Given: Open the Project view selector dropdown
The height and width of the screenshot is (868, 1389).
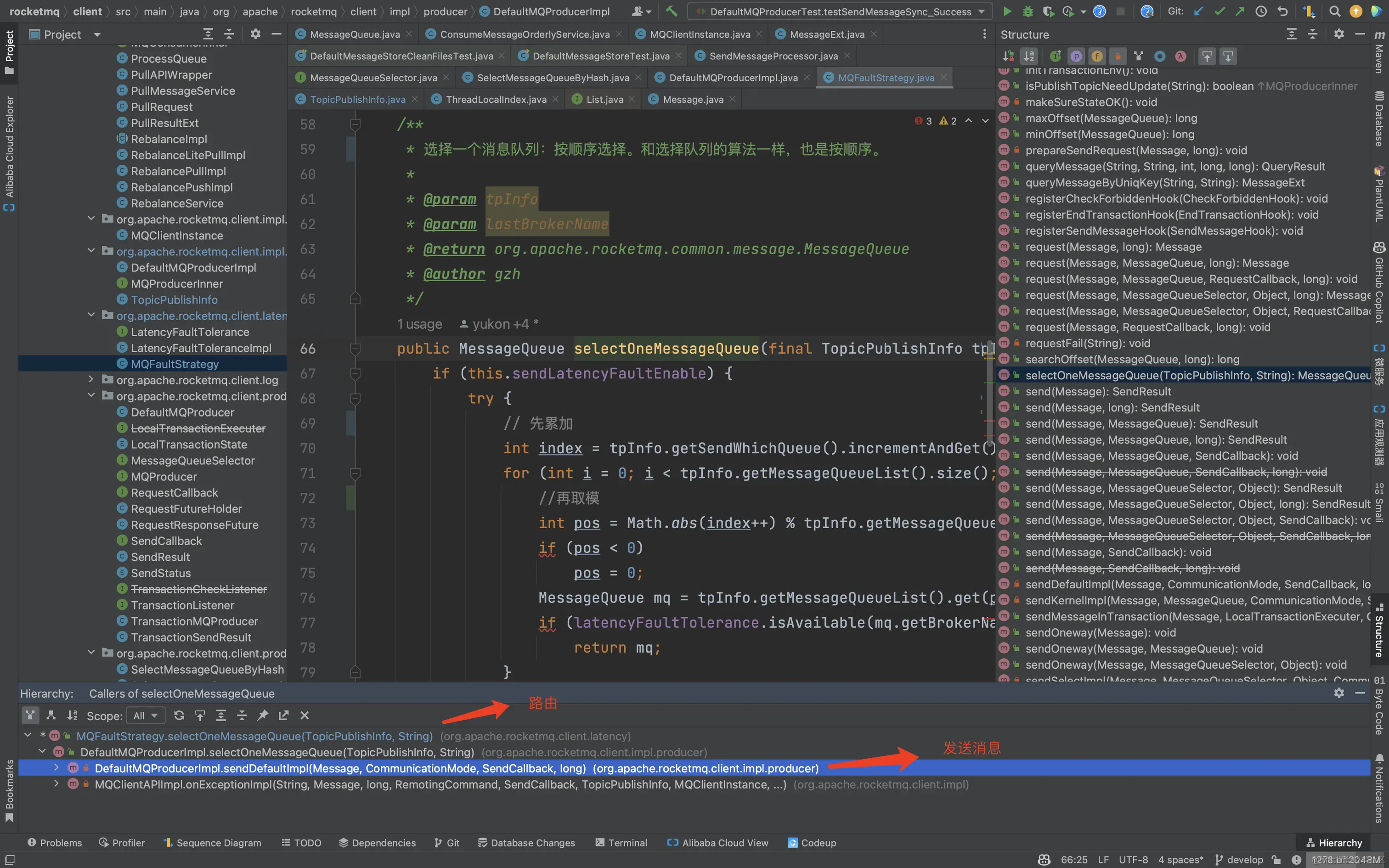Looking at the screenshot, I should coord(97,34).
